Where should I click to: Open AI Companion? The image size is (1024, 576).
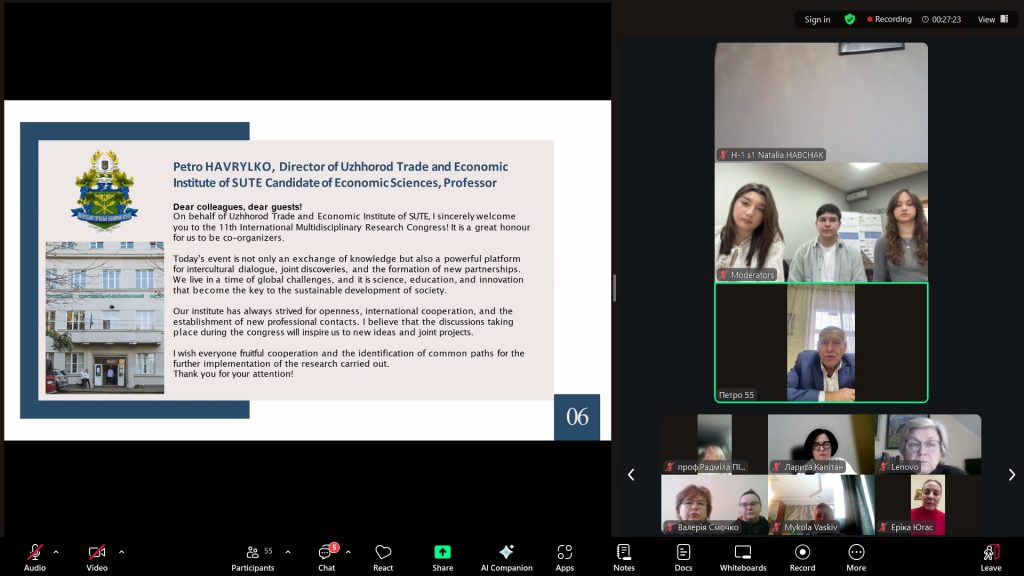[x=506, y=556]
